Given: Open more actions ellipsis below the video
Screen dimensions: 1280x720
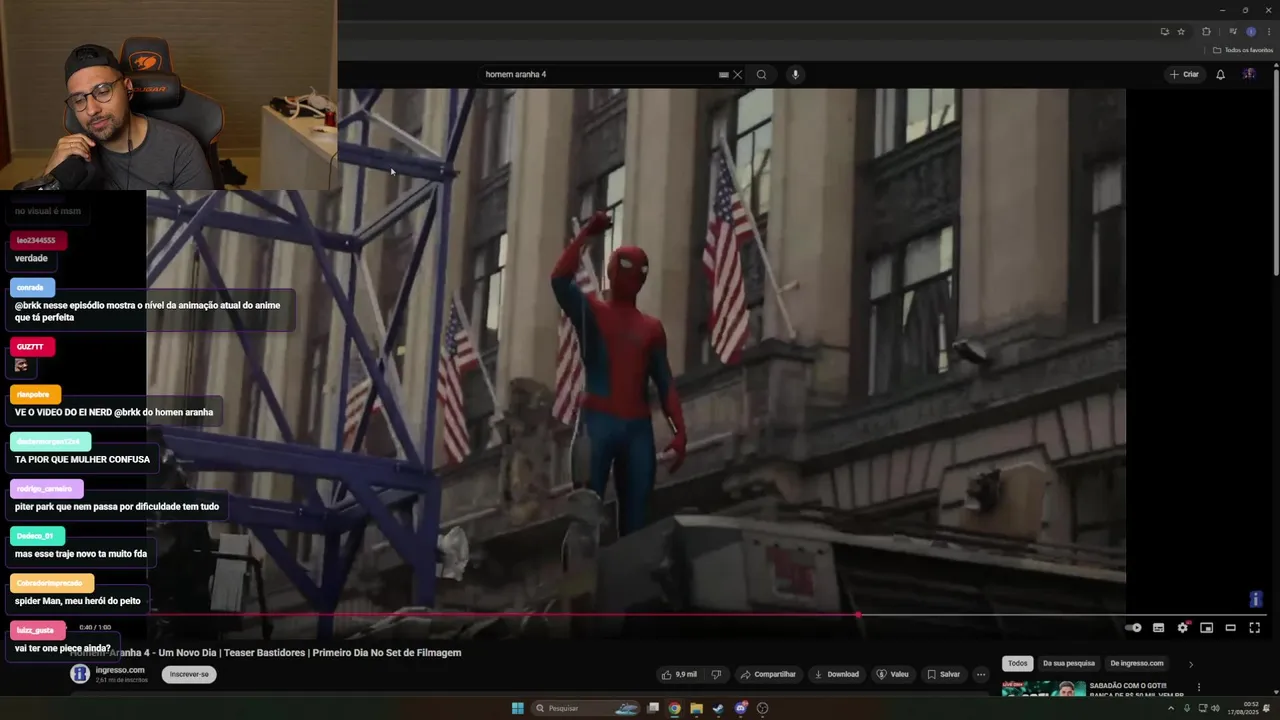Looking at the screenshot, I should (x=981, y=674).
